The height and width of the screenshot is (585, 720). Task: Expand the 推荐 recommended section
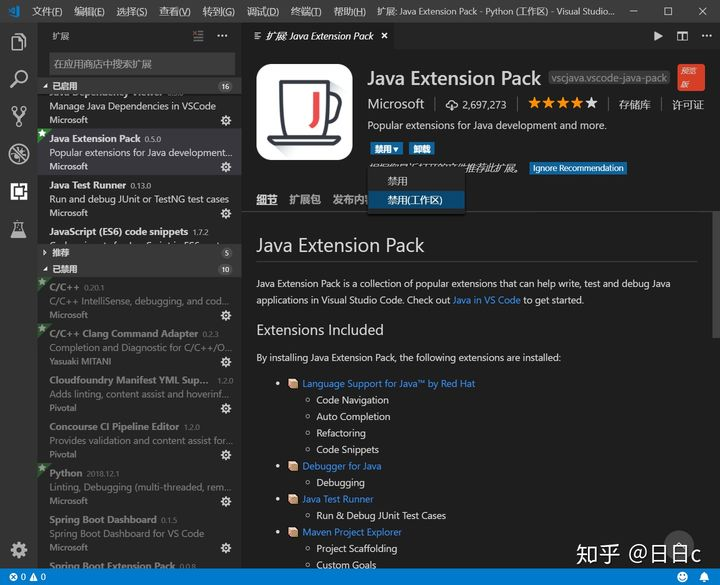pyautogui.click(x=139, y=253)
